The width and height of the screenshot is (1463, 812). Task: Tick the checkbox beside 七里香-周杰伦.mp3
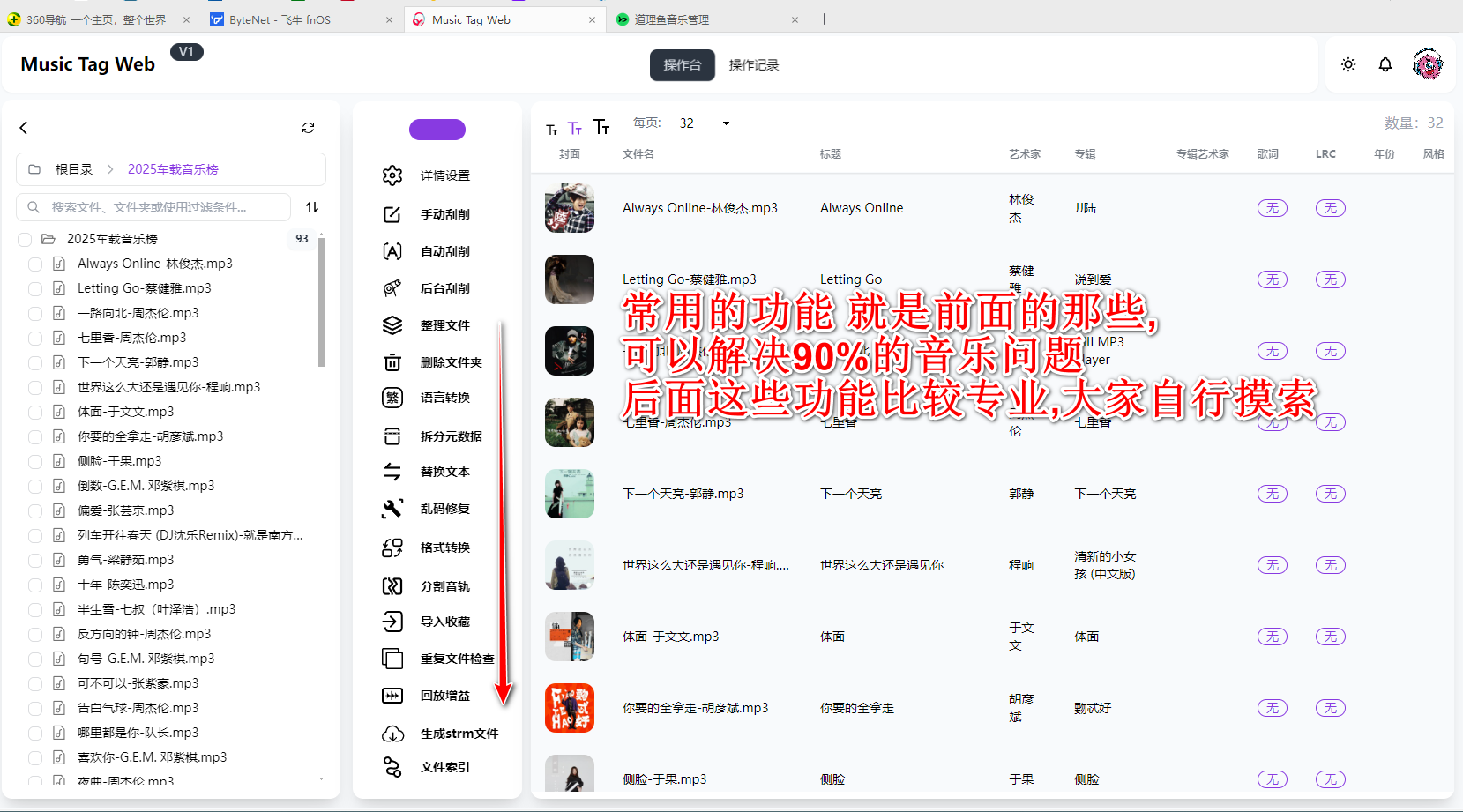coord(35,338)
